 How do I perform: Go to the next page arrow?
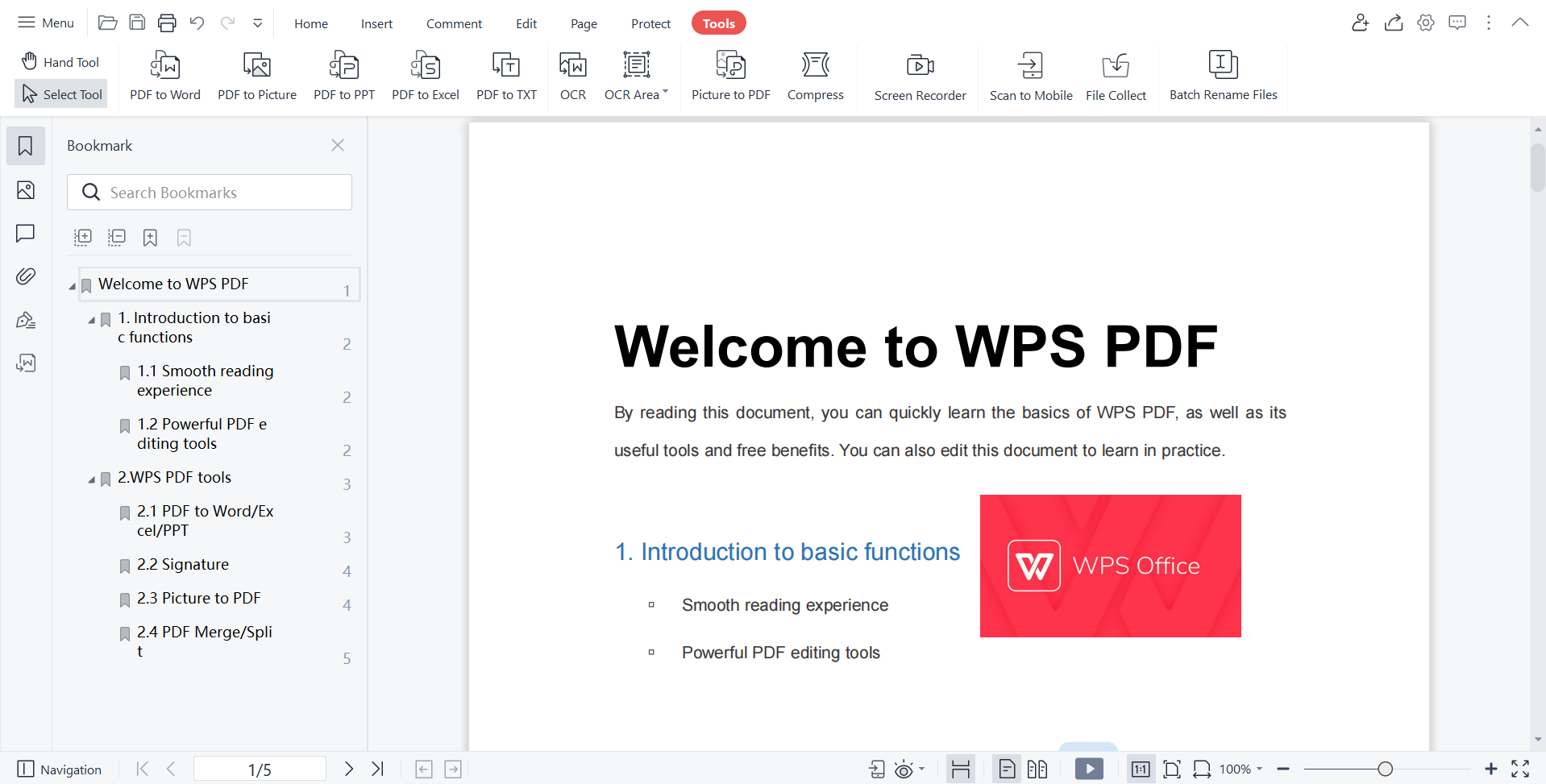pyautogui.click(x=348, y=769)
